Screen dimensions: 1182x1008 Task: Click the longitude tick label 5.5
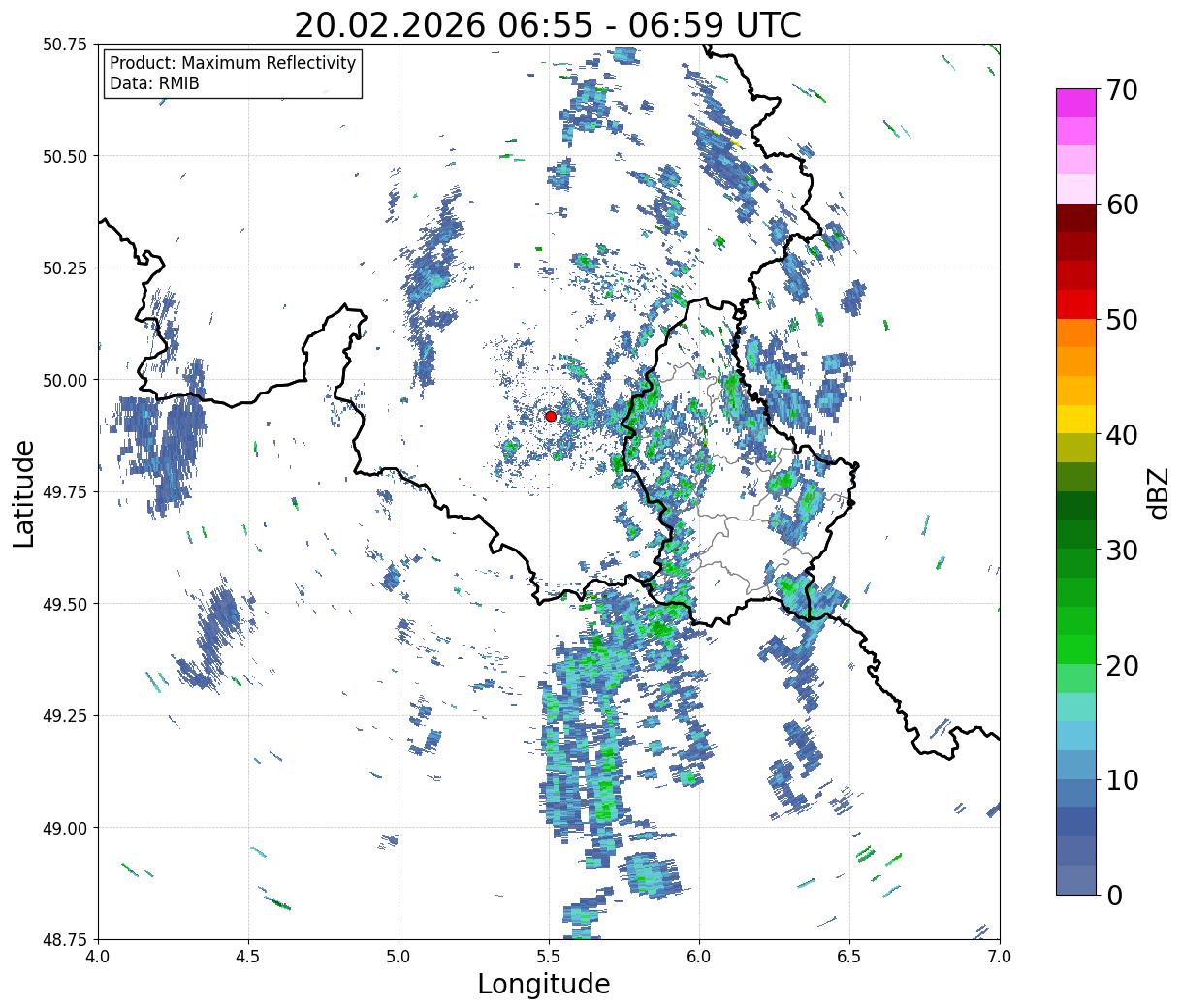(x=549, y=956)
